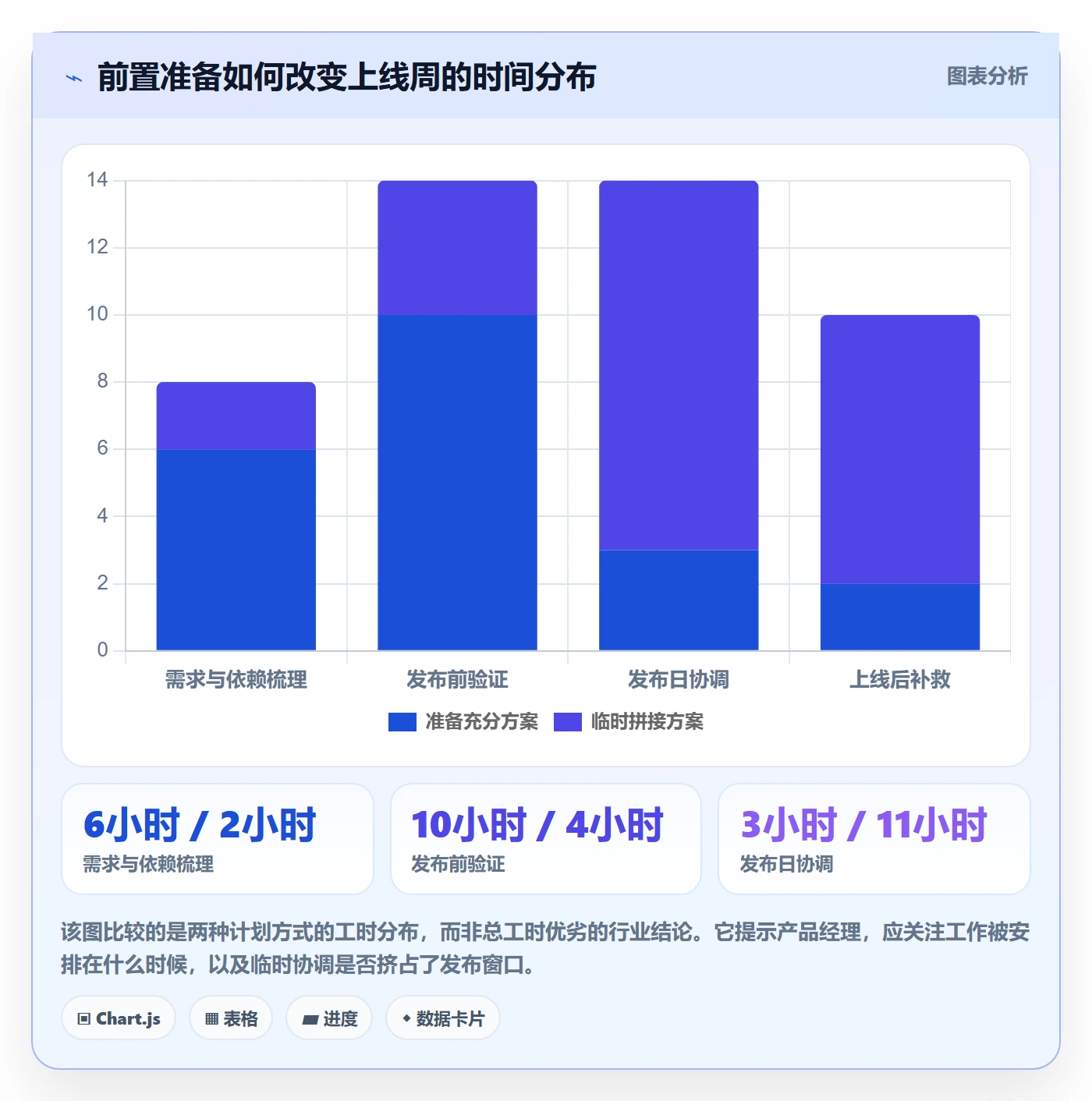
Task: Click the y-axis tick labeled 14
Action: (x=97, y=180)
